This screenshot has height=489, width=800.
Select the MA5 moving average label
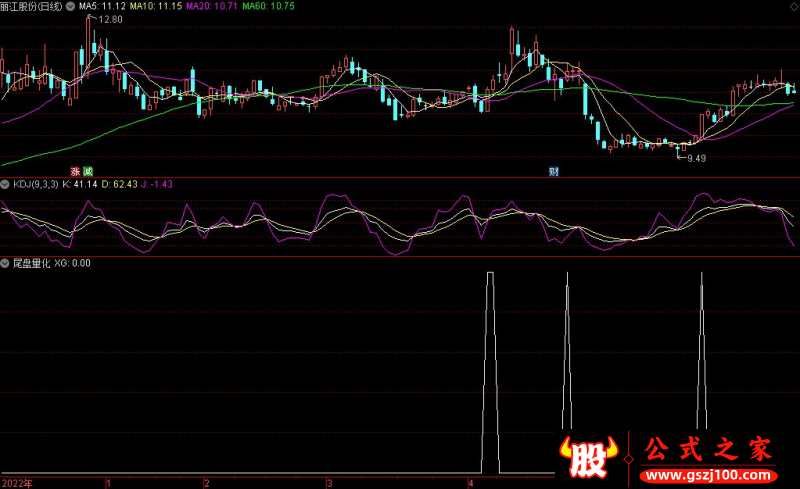coord(101,6)
